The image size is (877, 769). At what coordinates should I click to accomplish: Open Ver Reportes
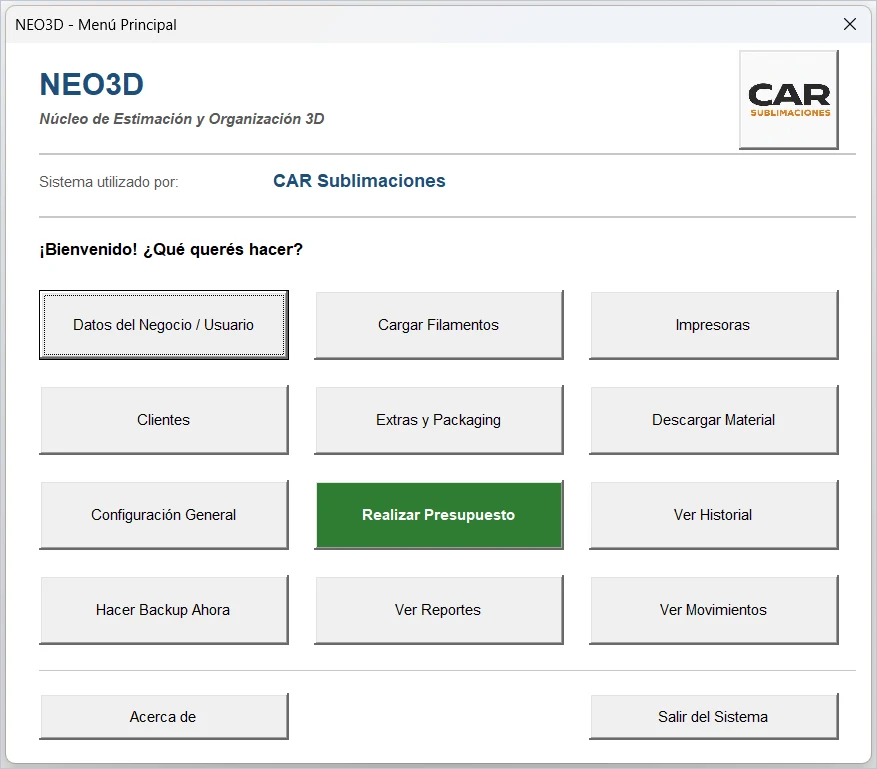[438, 610]
